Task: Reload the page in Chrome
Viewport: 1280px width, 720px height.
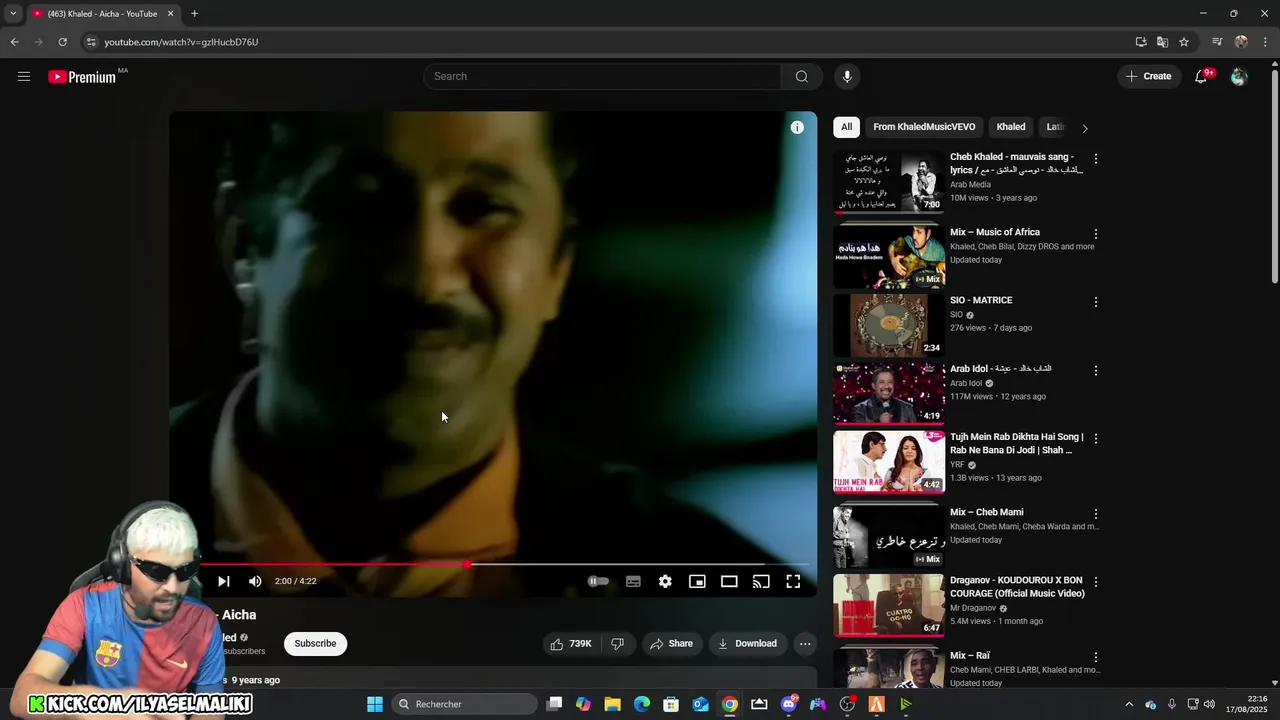Action: 62,42
